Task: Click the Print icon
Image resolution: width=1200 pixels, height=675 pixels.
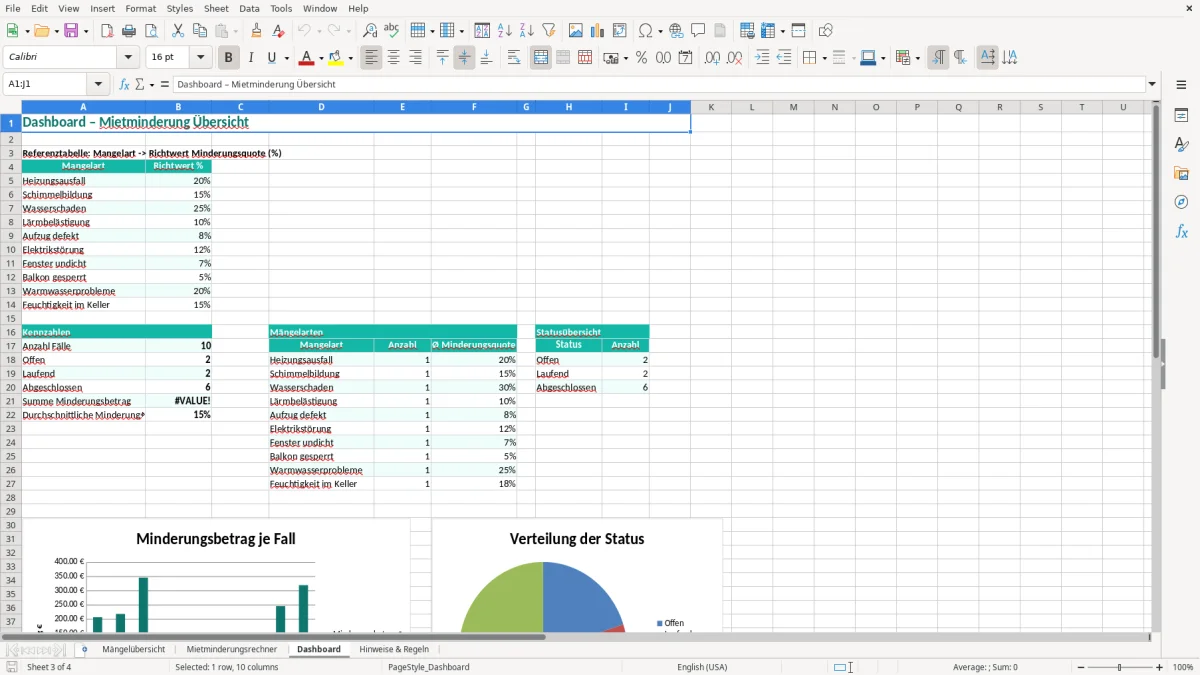Action: [129, 31]
